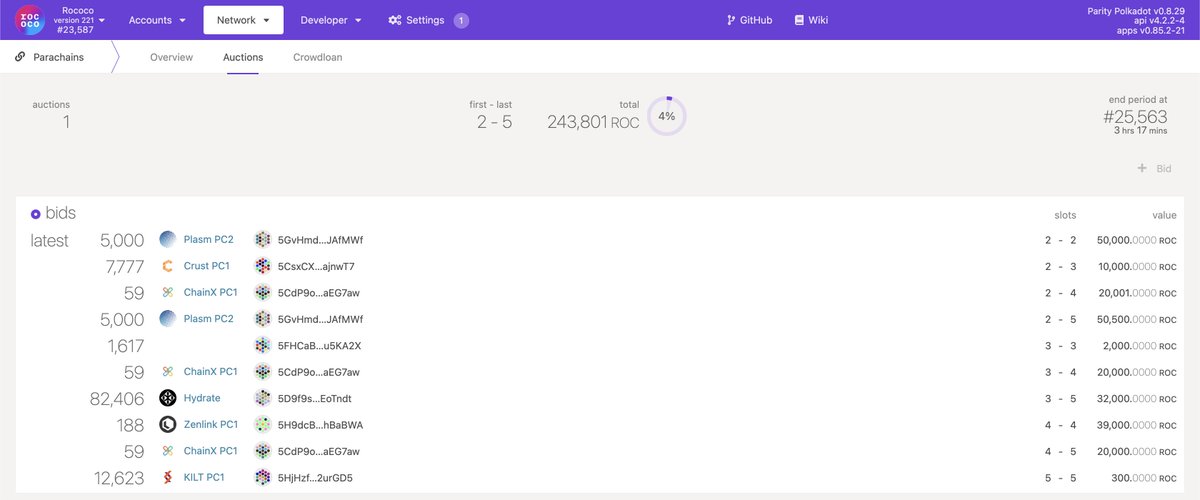1200x500 pixels.
Task: Open the Wiki link
Action: [811, 20]
